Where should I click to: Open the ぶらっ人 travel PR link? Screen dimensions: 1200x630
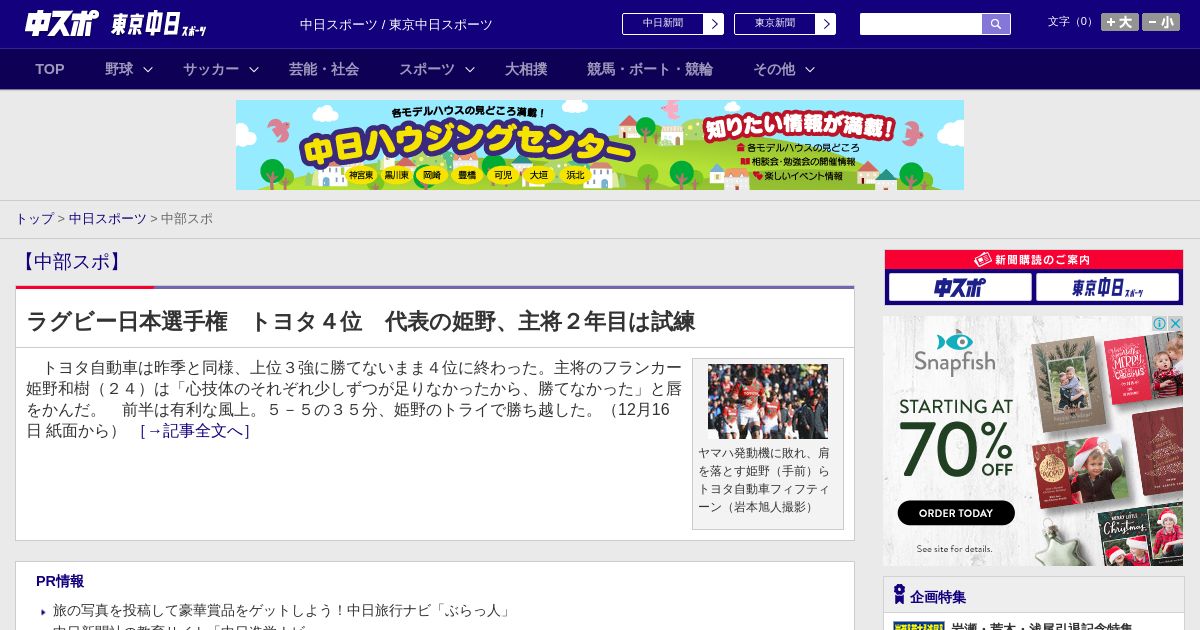282,610
